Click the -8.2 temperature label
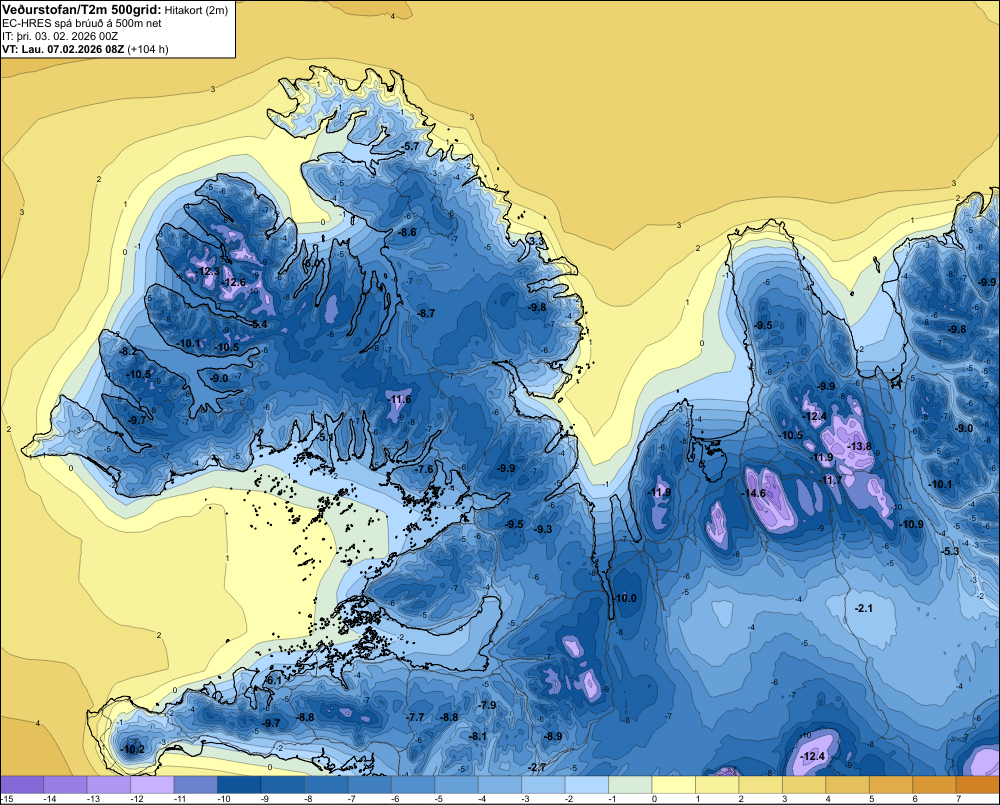 click(x=128, y=351)
